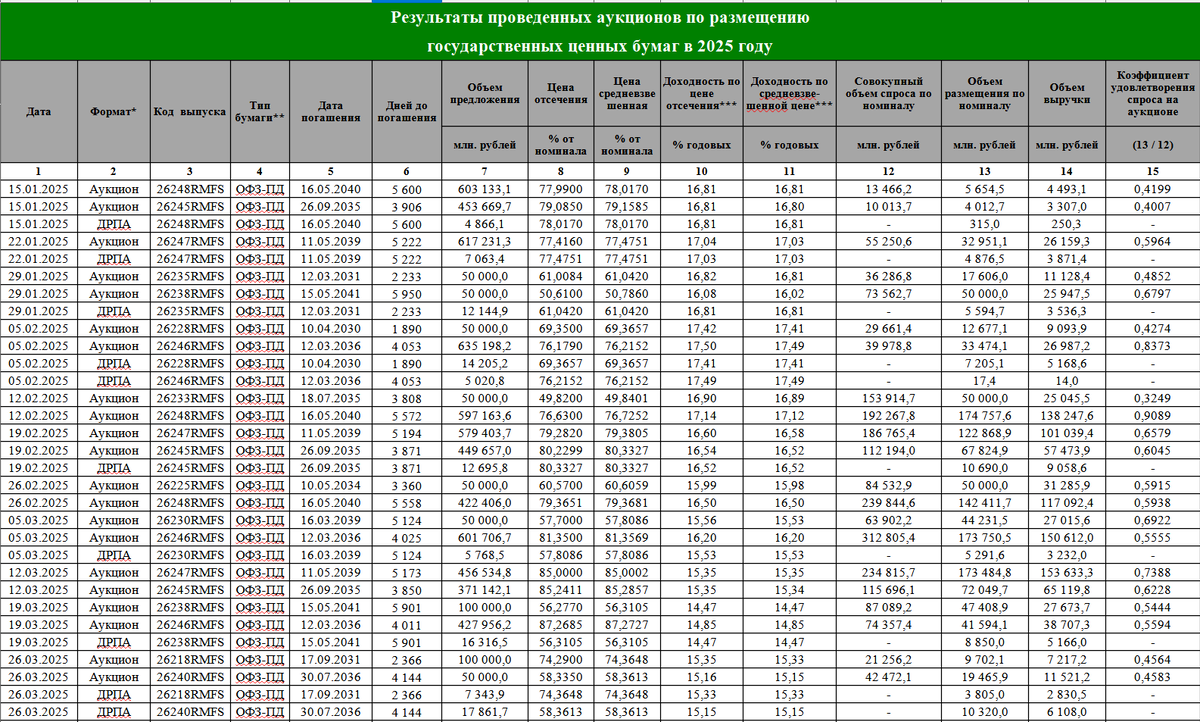This screenshot has width=1200, height=722.
Task: Click the revenue value '101 039,4'
Action: (1067, 434)
